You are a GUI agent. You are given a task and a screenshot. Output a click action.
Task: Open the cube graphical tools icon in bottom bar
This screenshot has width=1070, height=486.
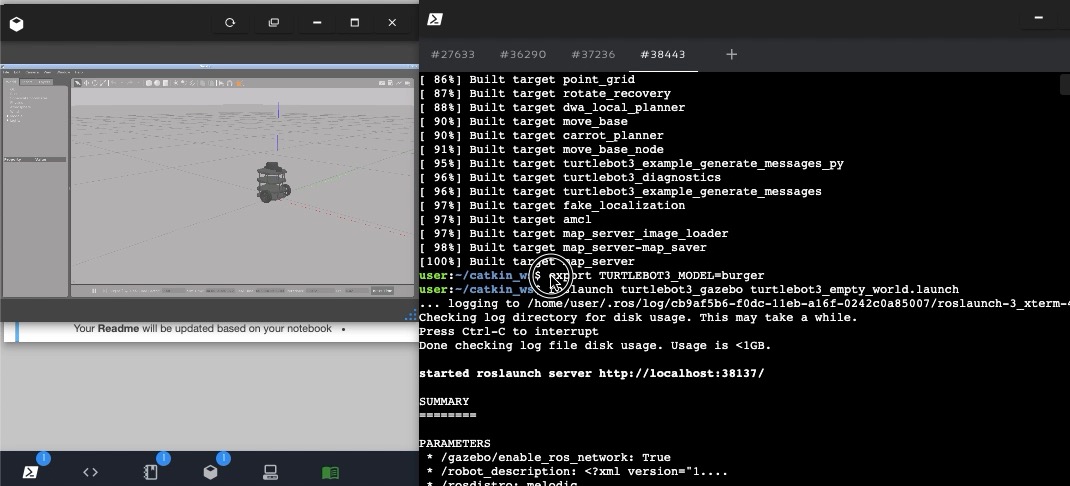coord(211,472)
